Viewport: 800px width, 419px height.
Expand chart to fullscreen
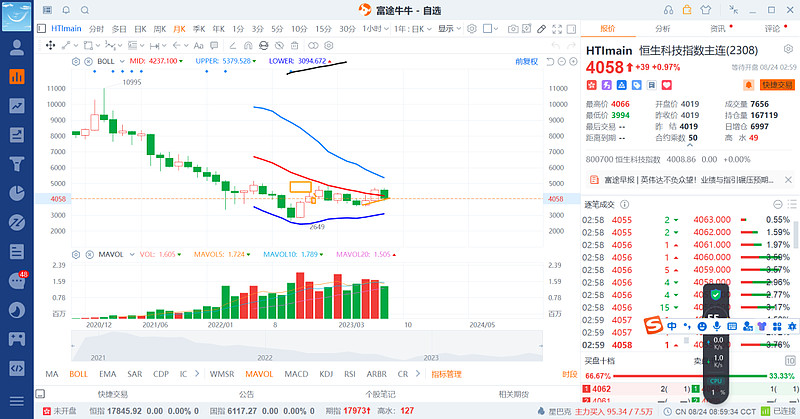point(557,29)
